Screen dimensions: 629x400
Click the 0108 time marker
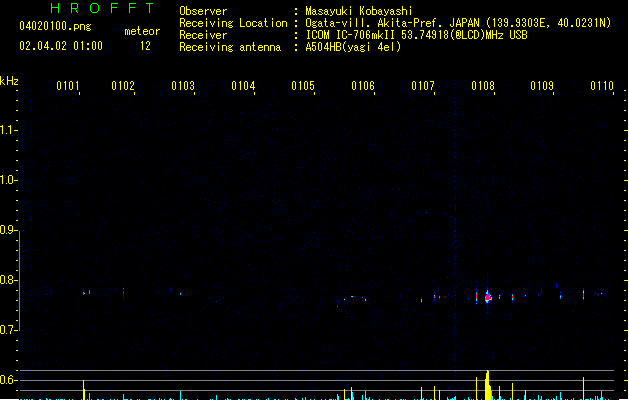click(483, 86)
